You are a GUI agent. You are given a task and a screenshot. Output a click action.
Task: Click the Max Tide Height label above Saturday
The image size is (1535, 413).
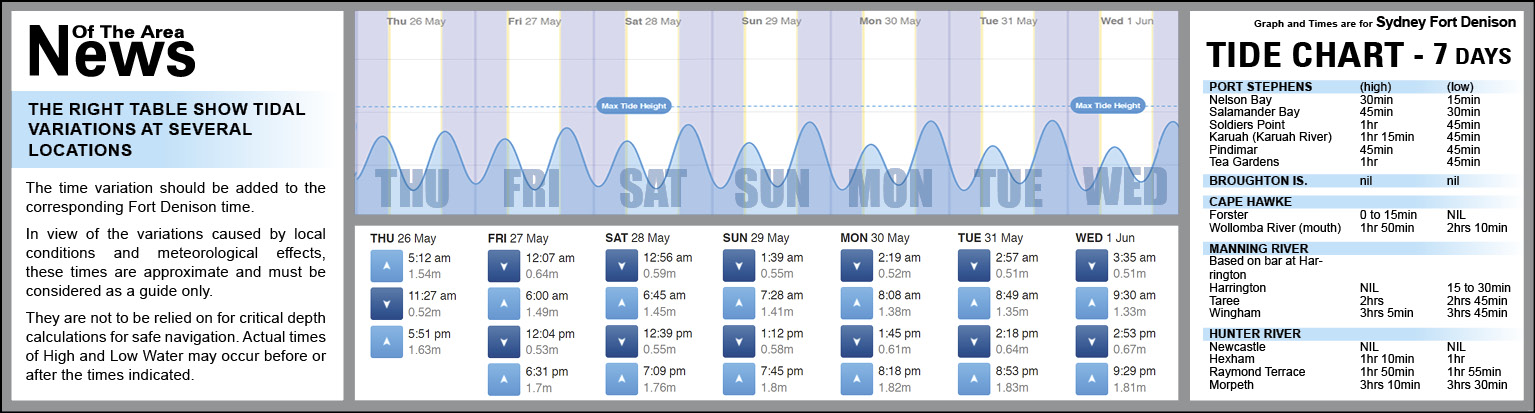pyautogui.click(x=632, y=105)
